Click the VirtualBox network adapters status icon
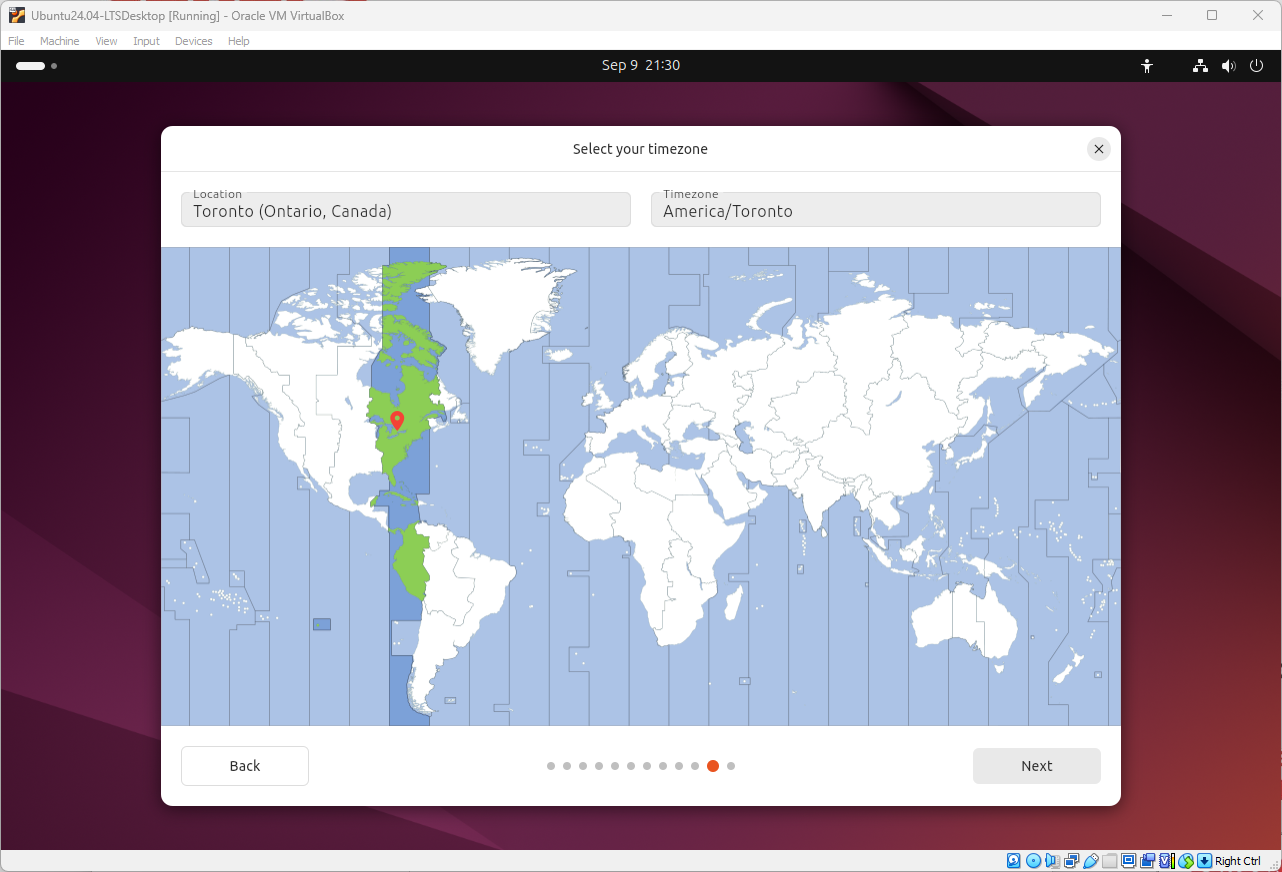 pos(1072,861)
